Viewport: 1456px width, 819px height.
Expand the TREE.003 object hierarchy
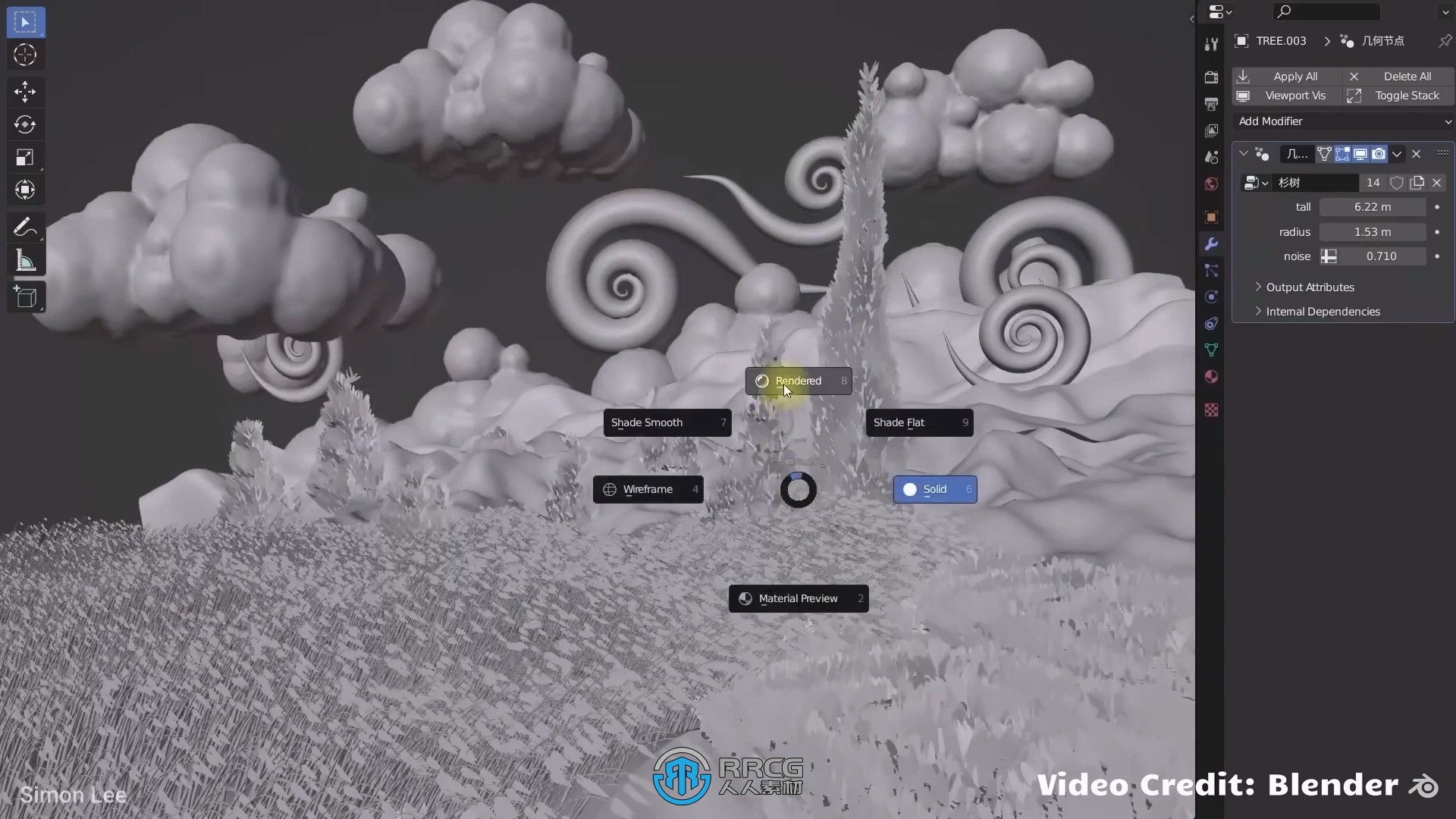1326,40
